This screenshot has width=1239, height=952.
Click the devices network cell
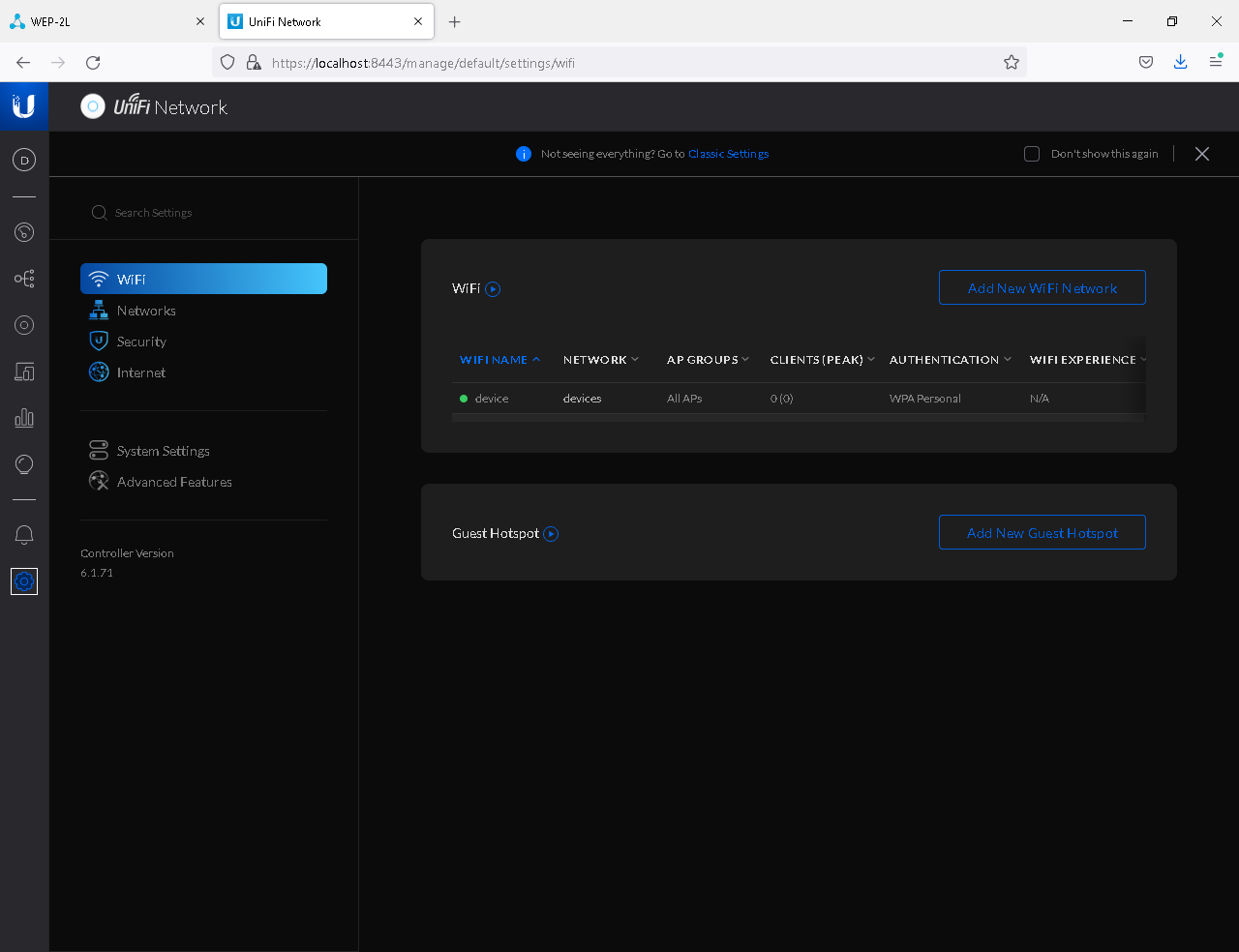[582, 399]
